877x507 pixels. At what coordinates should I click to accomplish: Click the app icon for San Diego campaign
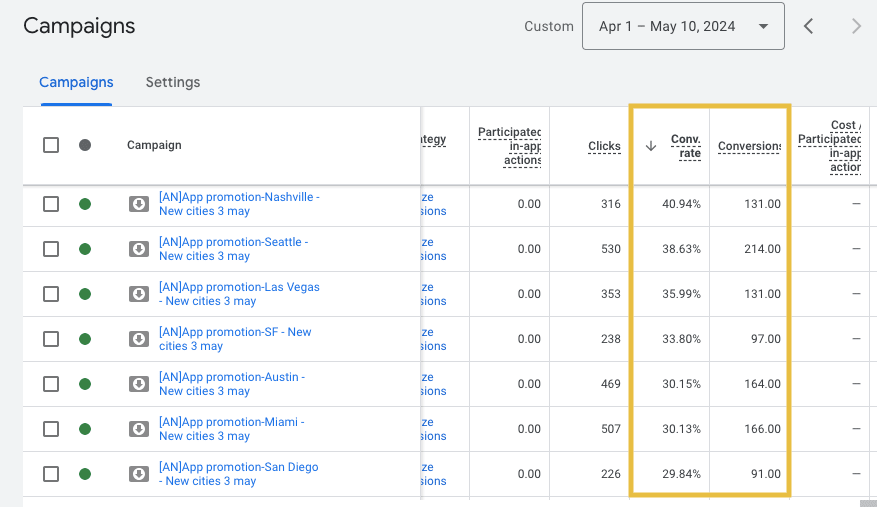coord(139,474)
